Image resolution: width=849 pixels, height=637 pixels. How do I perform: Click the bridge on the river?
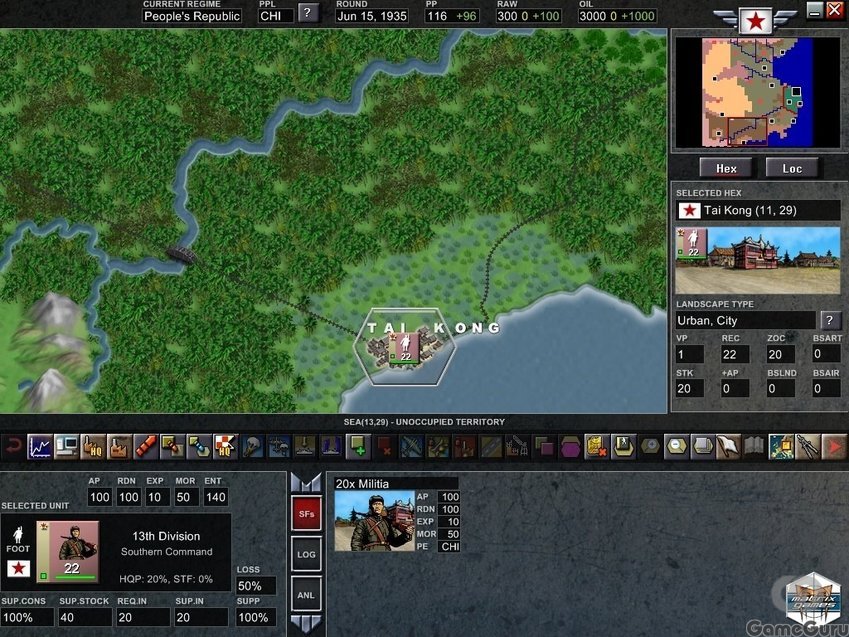point(181,254)
